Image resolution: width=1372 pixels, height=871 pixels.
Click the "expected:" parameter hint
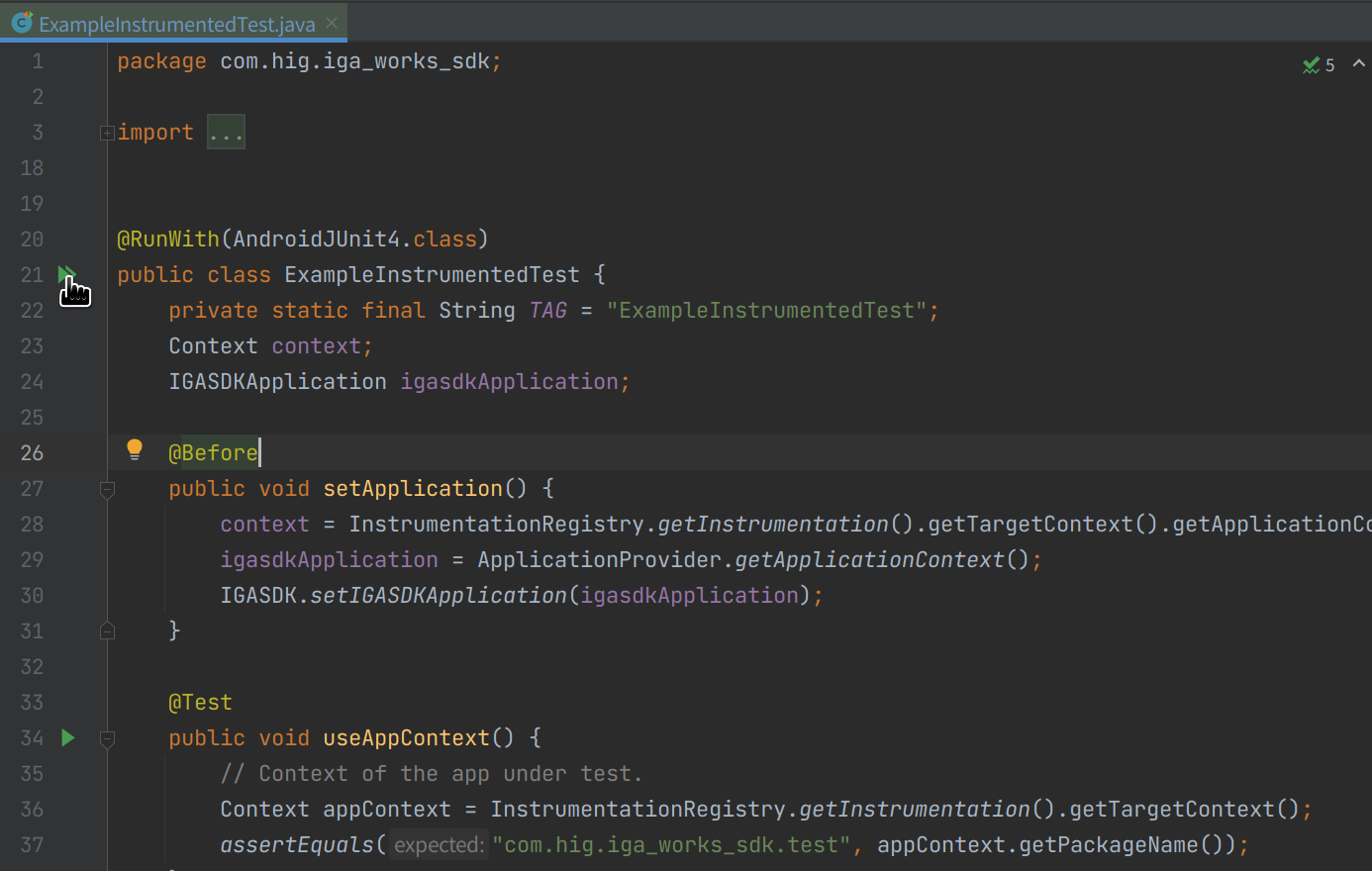tap(439, 844)
